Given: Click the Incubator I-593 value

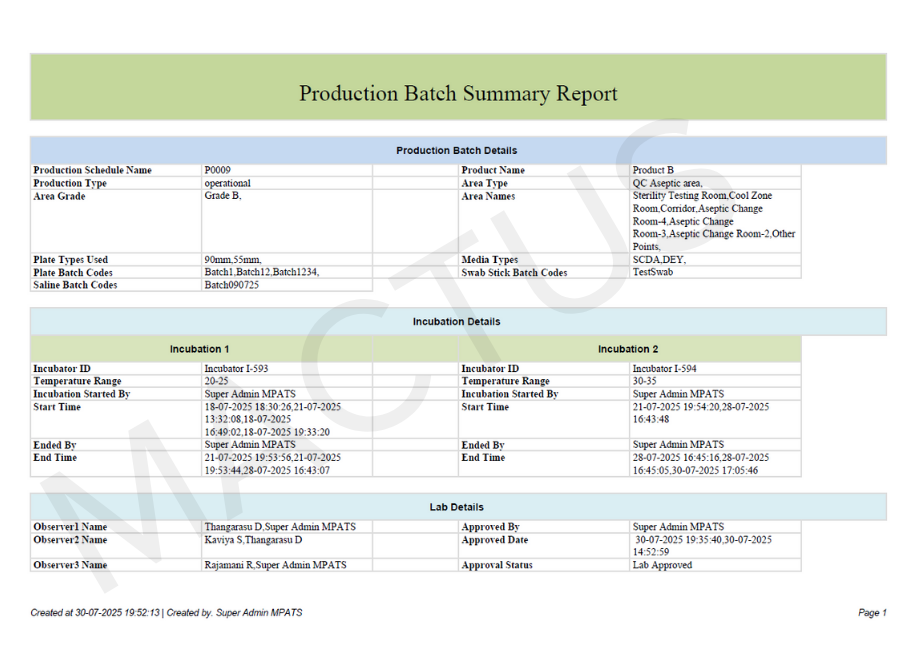Looking at the screenshot, I should tap(236, 369).
